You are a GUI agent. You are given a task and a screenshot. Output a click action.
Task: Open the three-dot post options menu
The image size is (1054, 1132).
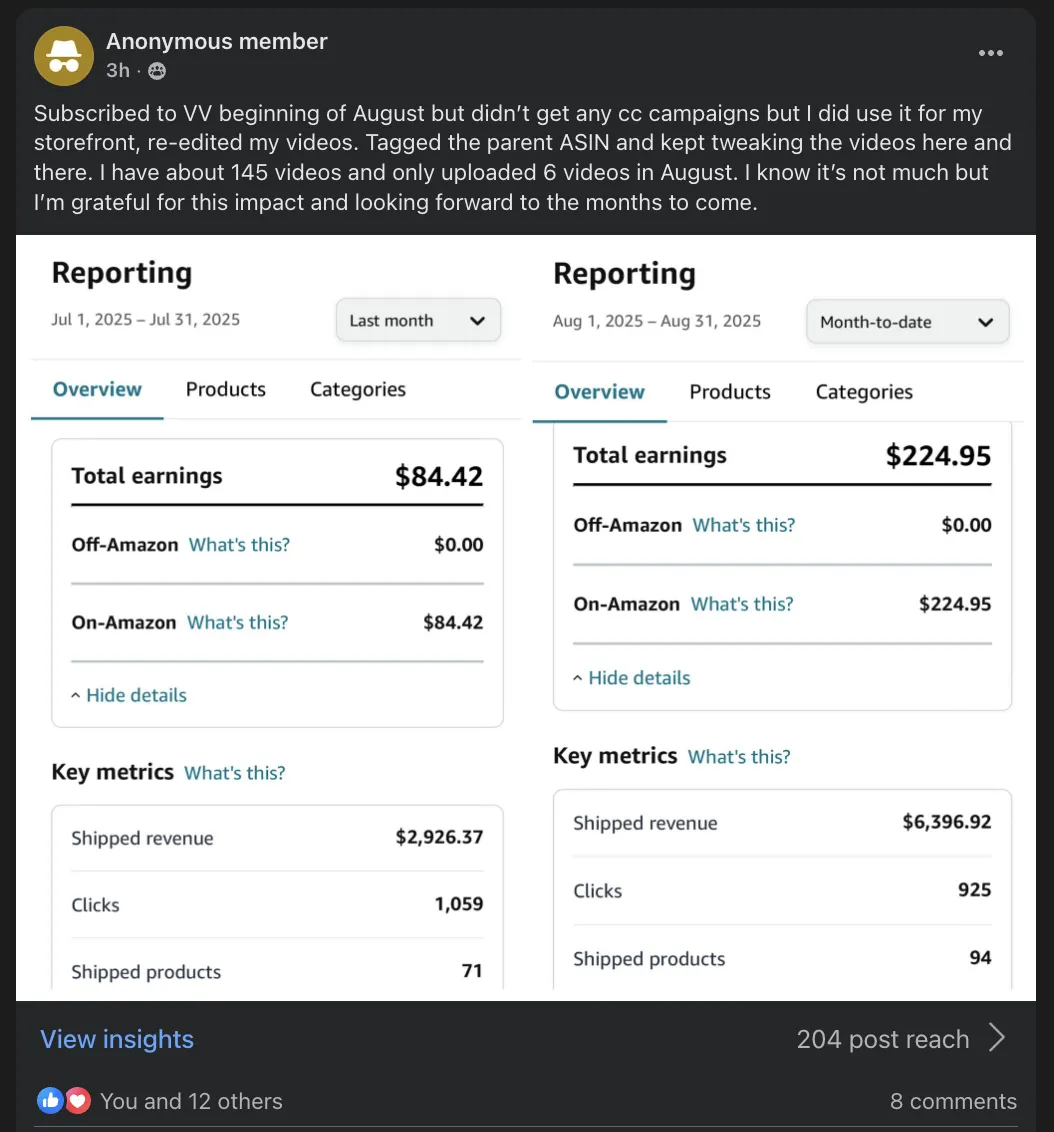990,53
